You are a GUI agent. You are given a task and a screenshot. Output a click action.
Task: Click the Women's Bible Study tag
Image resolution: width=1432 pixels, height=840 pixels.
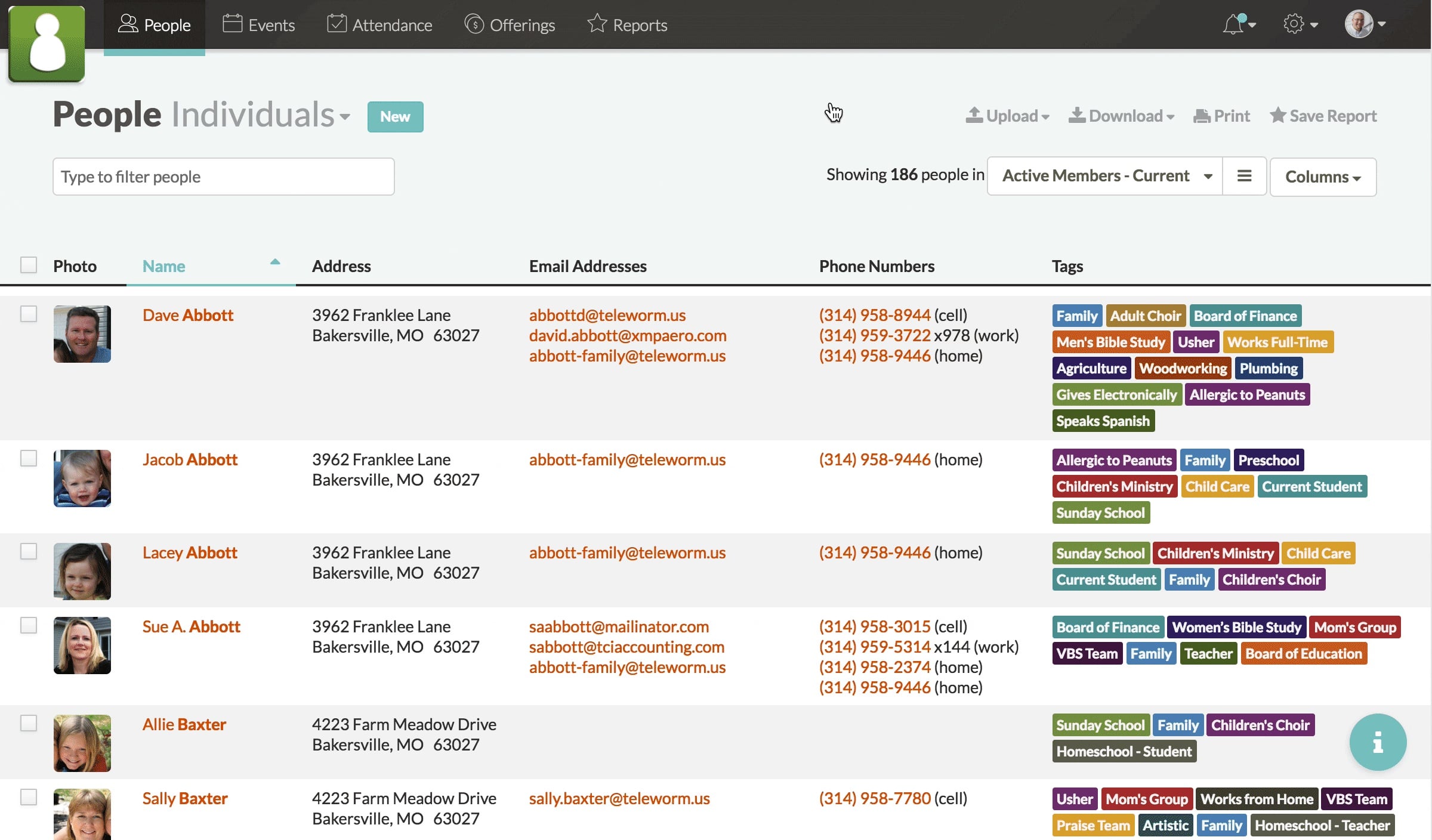(x=1237, y=627)
